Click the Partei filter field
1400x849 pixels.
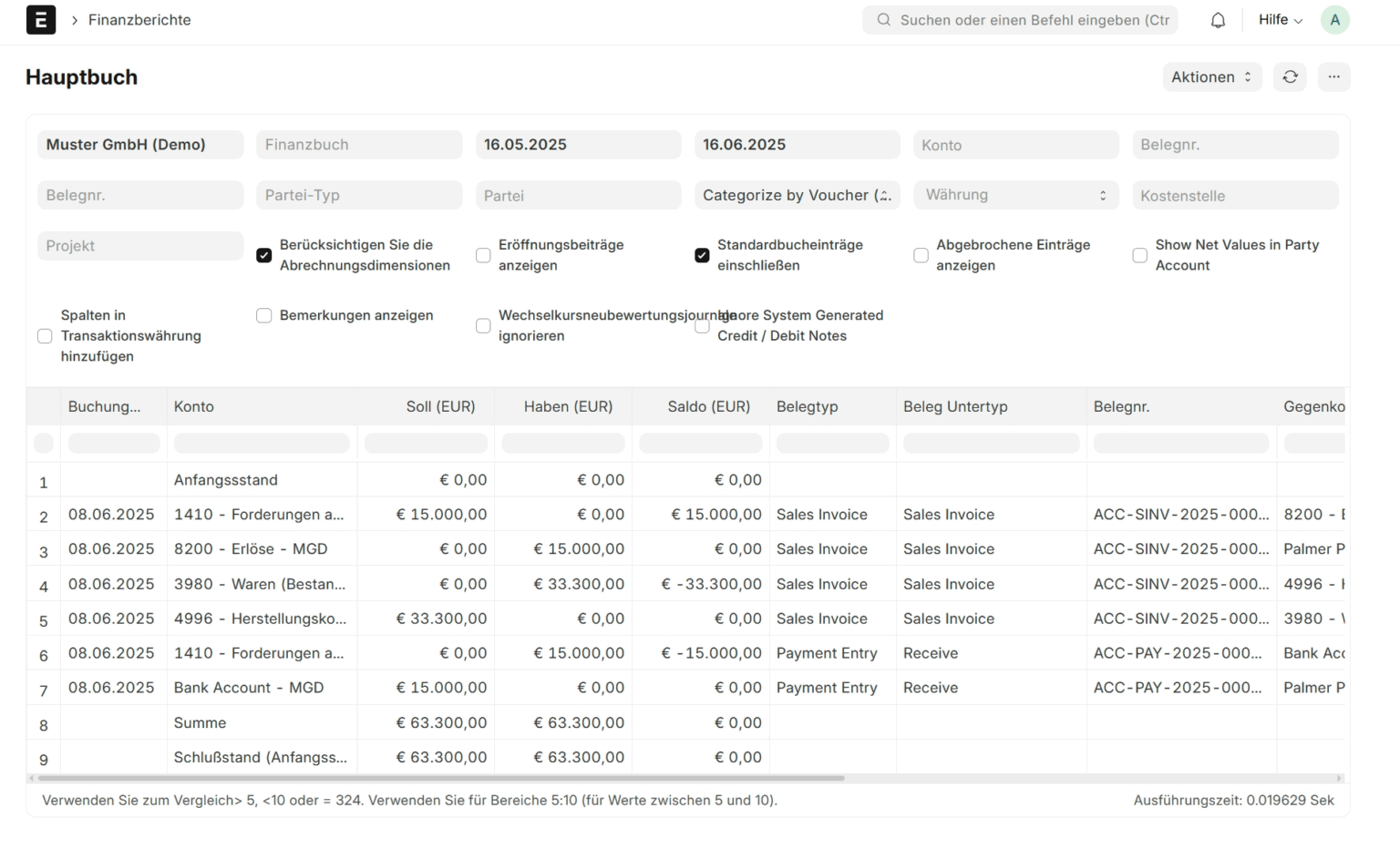tap(578, 195)
